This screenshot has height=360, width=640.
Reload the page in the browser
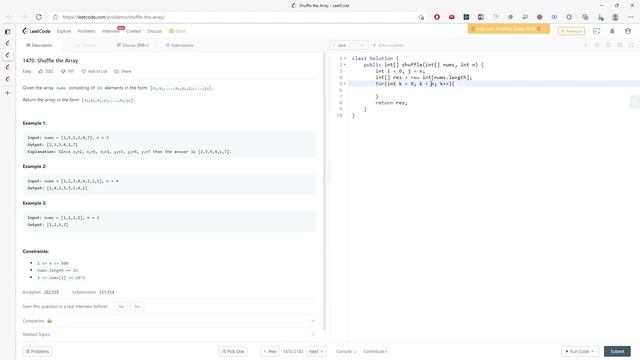38,17
